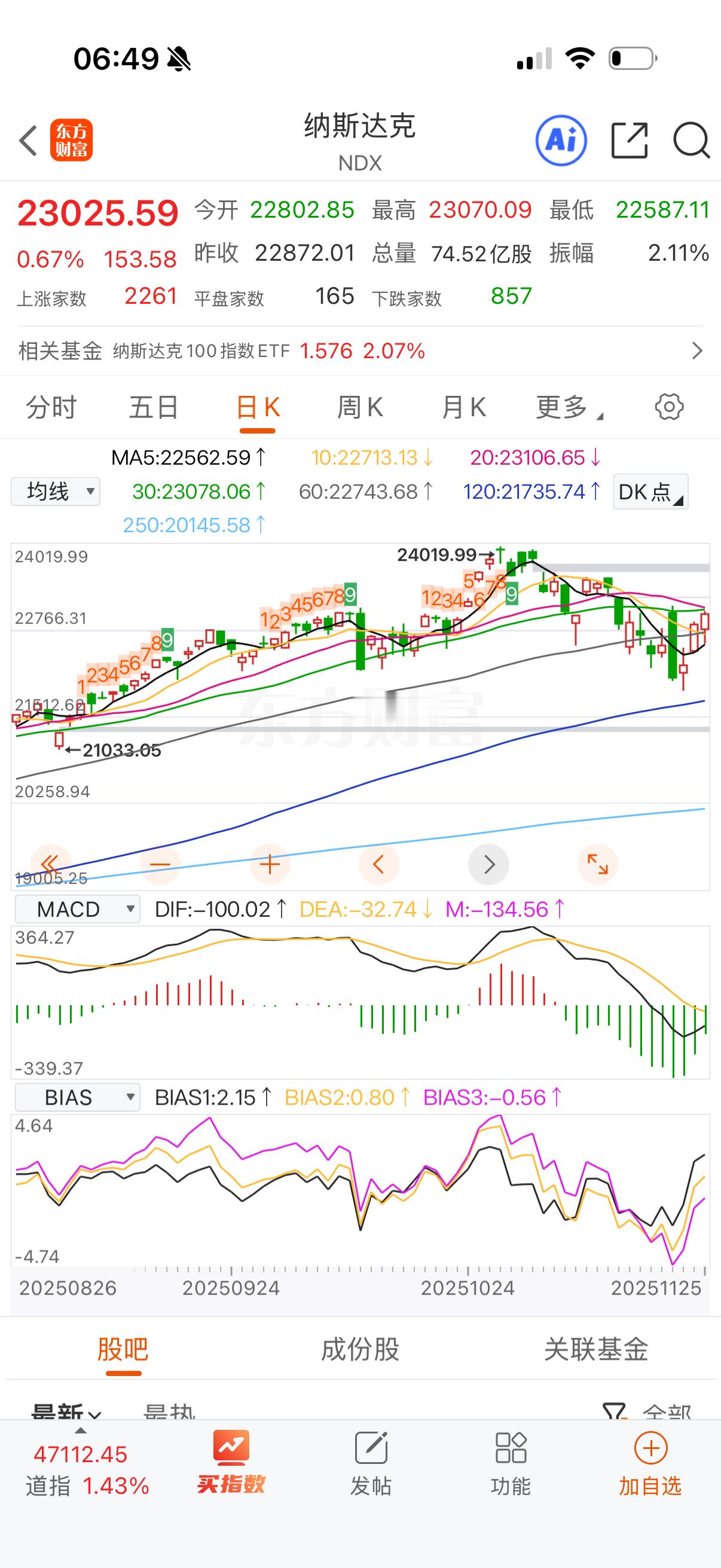
Task: Tap the 21033.05 low marker label
Action: (x=122, y=750)
